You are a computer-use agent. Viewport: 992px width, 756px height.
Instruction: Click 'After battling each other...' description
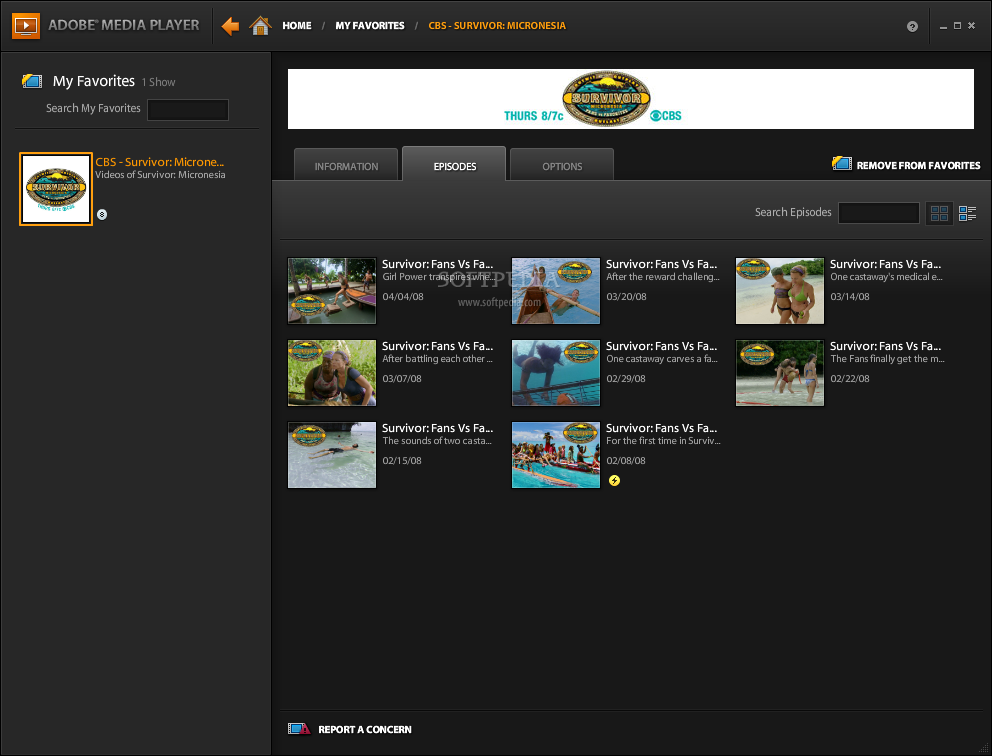coord(437,359)
